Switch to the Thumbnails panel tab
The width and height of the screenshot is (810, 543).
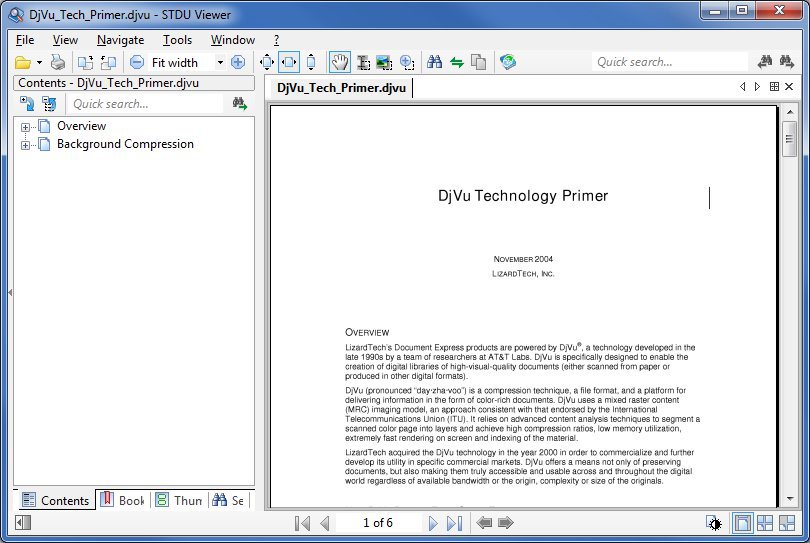pos(179,500)
